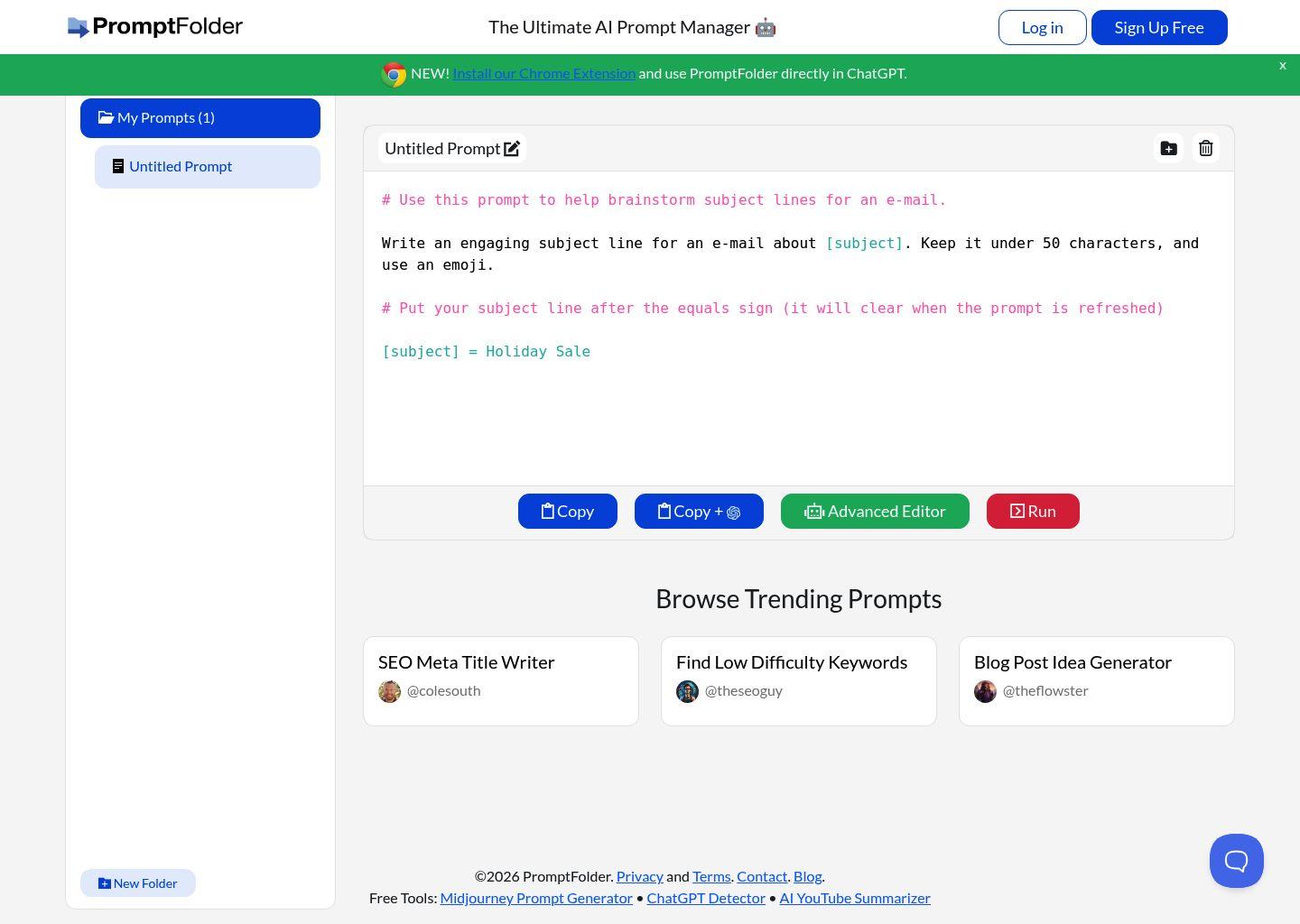Open the Install our Chrome Extension link
This screenshot has height=924, width=1300.
543,73
